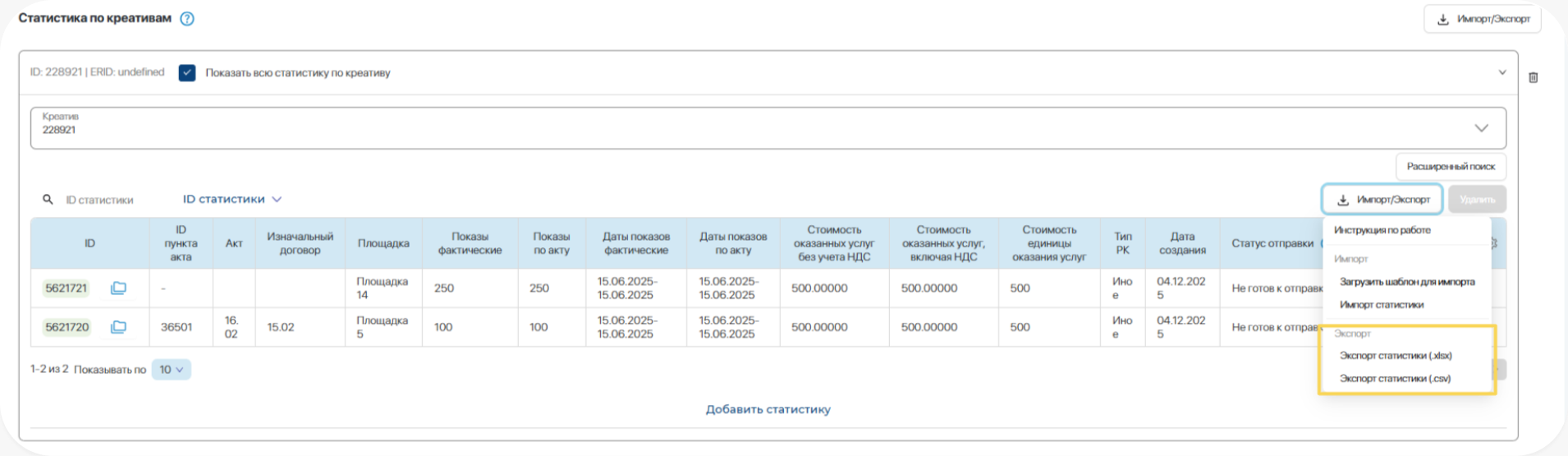Select Экспорт статистики (.xlsx)
The height and width of the screenshot is (456, 1568).
tap(1396, 356)
